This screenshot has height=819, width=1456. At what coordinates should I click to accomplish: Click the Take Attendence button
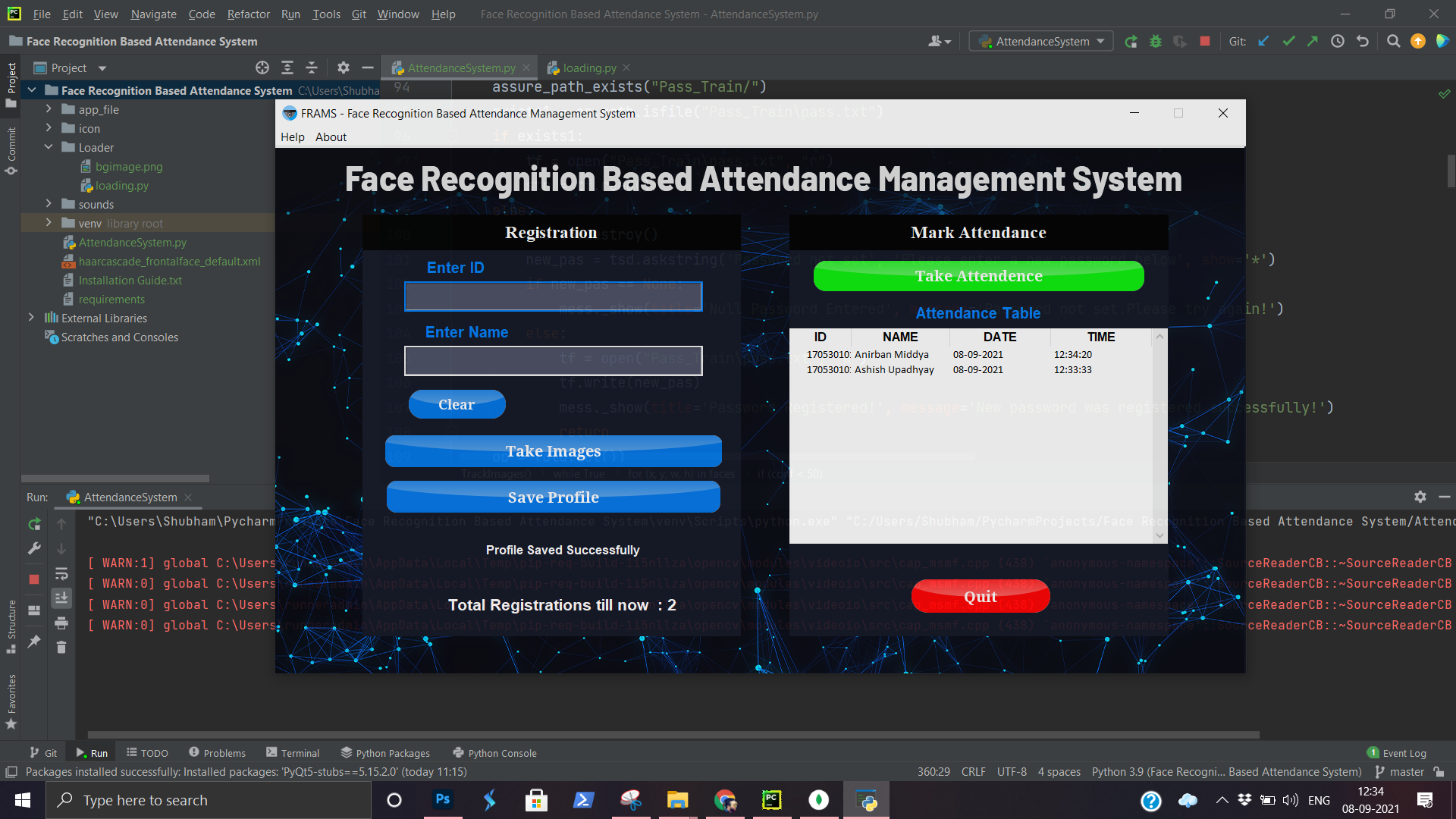[978, 276]
